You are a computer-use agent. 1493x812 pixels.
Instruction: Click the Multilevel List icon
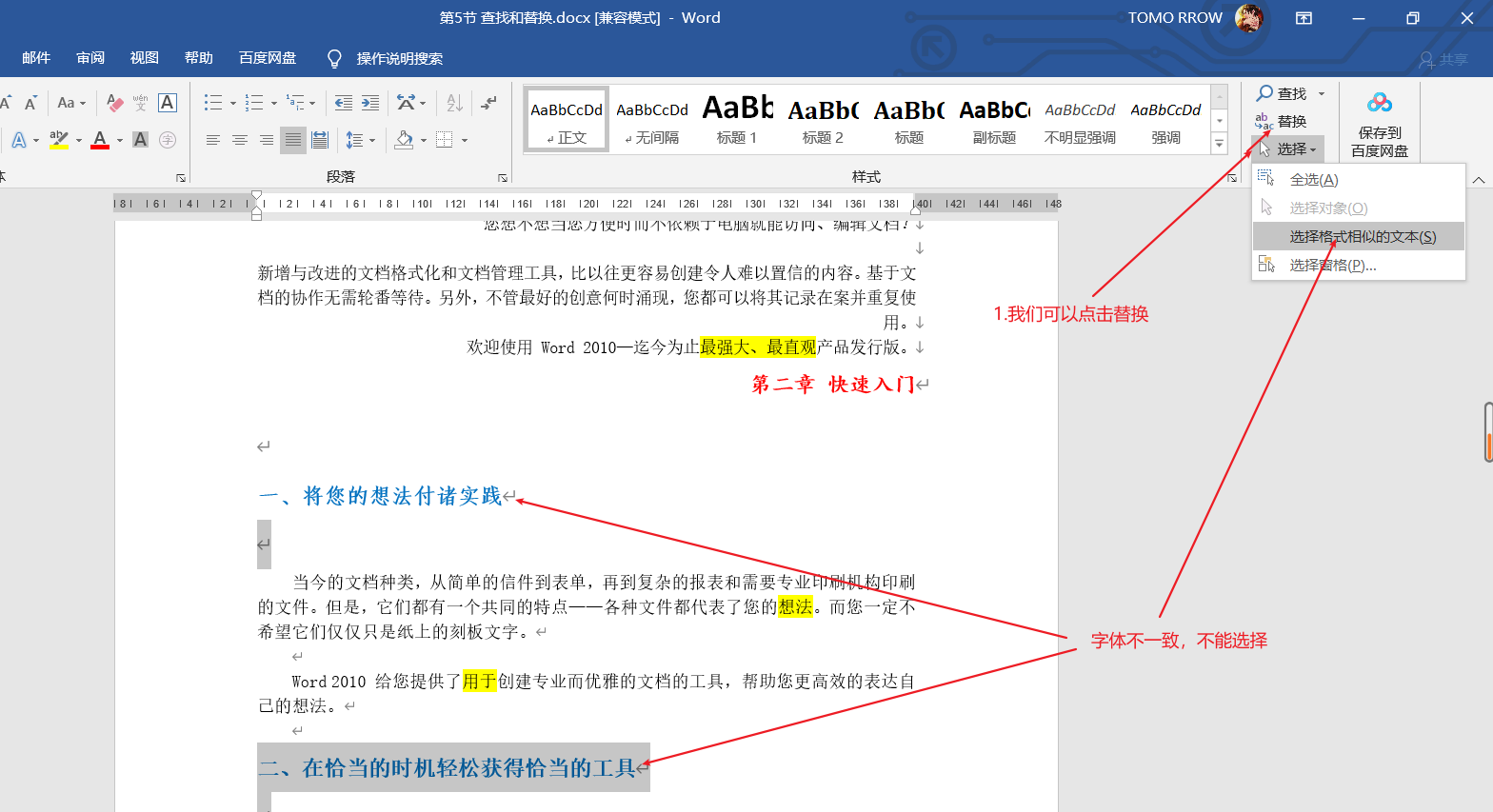(295, 103)
